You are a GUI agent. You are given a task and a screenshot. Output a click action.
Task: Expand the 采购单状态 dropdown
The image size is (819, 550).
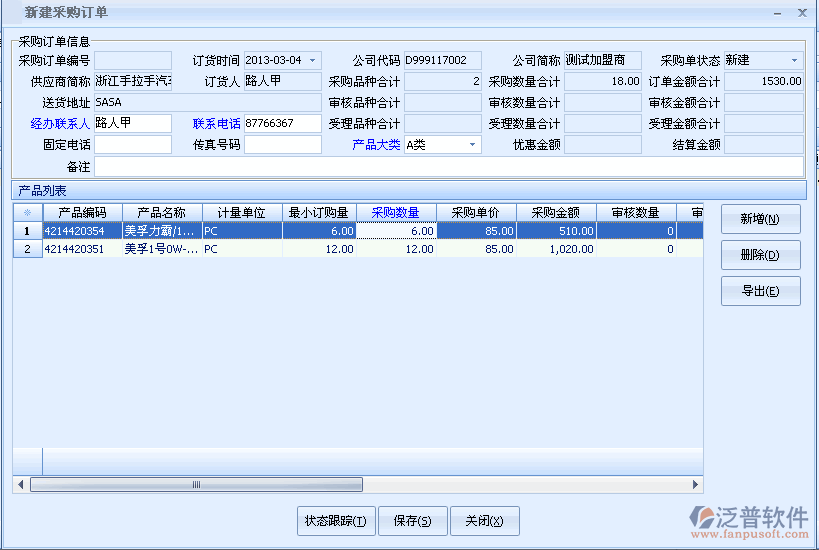[794, 61]
